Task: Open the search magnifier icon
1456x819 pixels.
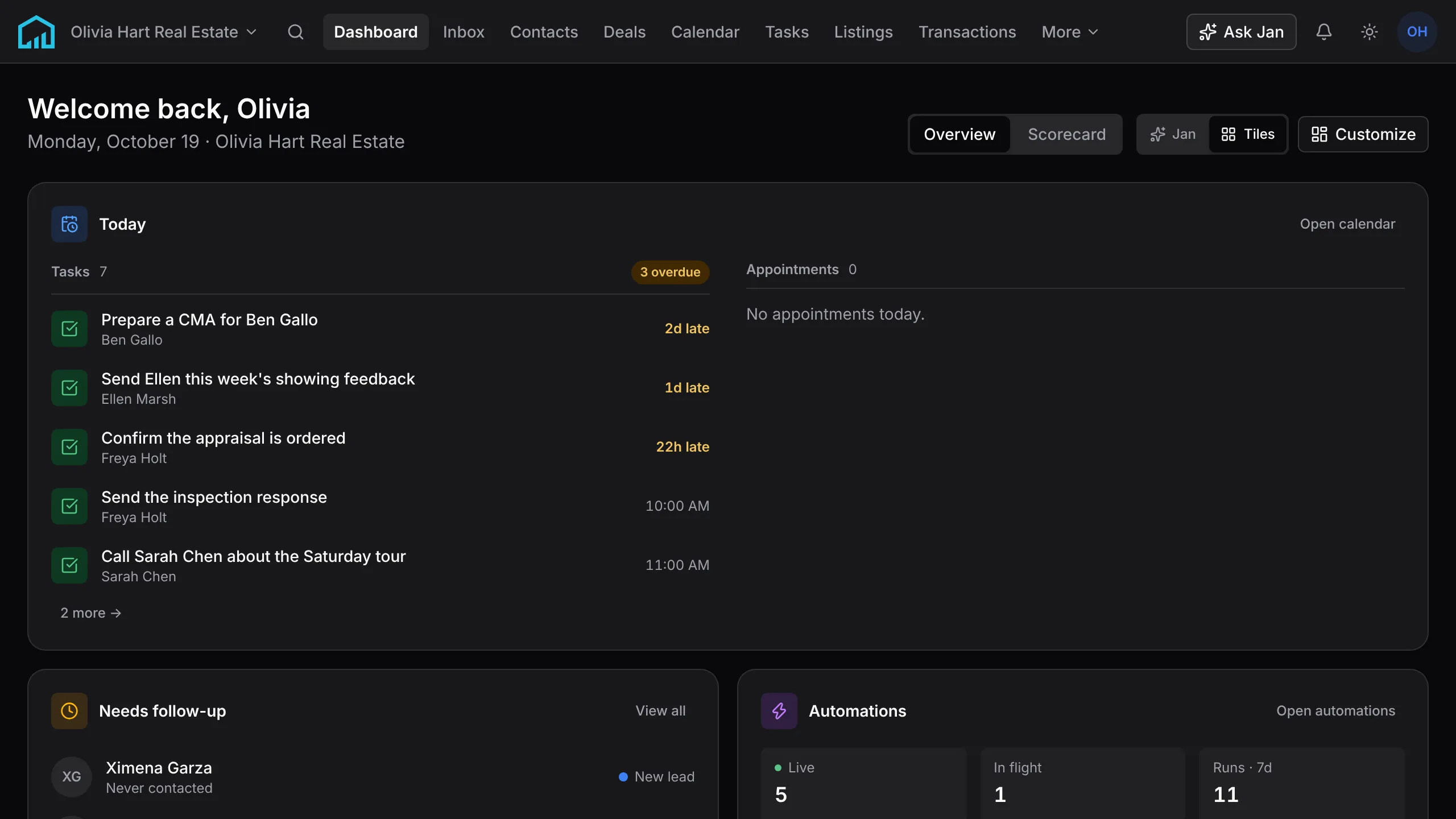Action: [295, 32]
